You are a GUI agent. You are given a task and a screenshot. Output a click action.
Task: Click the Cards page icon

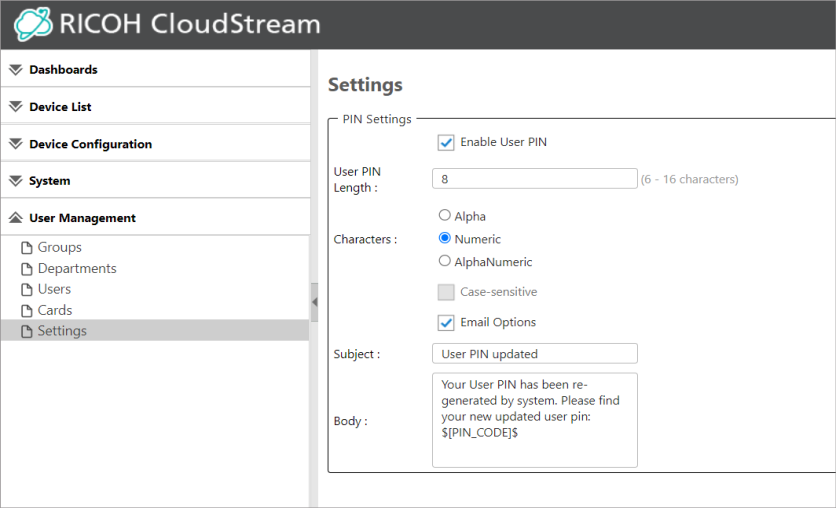(28, 311)
